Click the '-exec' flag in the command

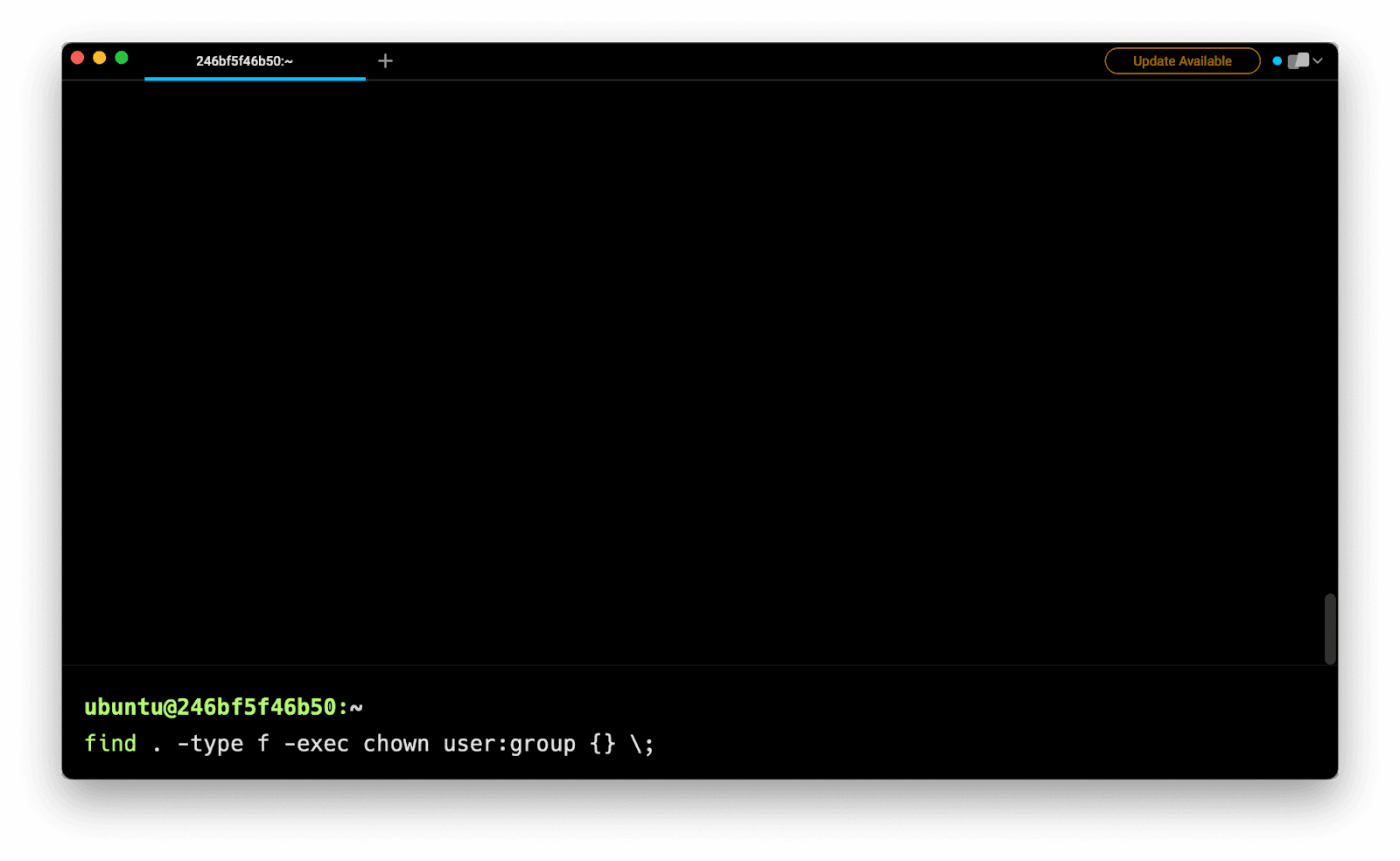[x=316, y=744]
